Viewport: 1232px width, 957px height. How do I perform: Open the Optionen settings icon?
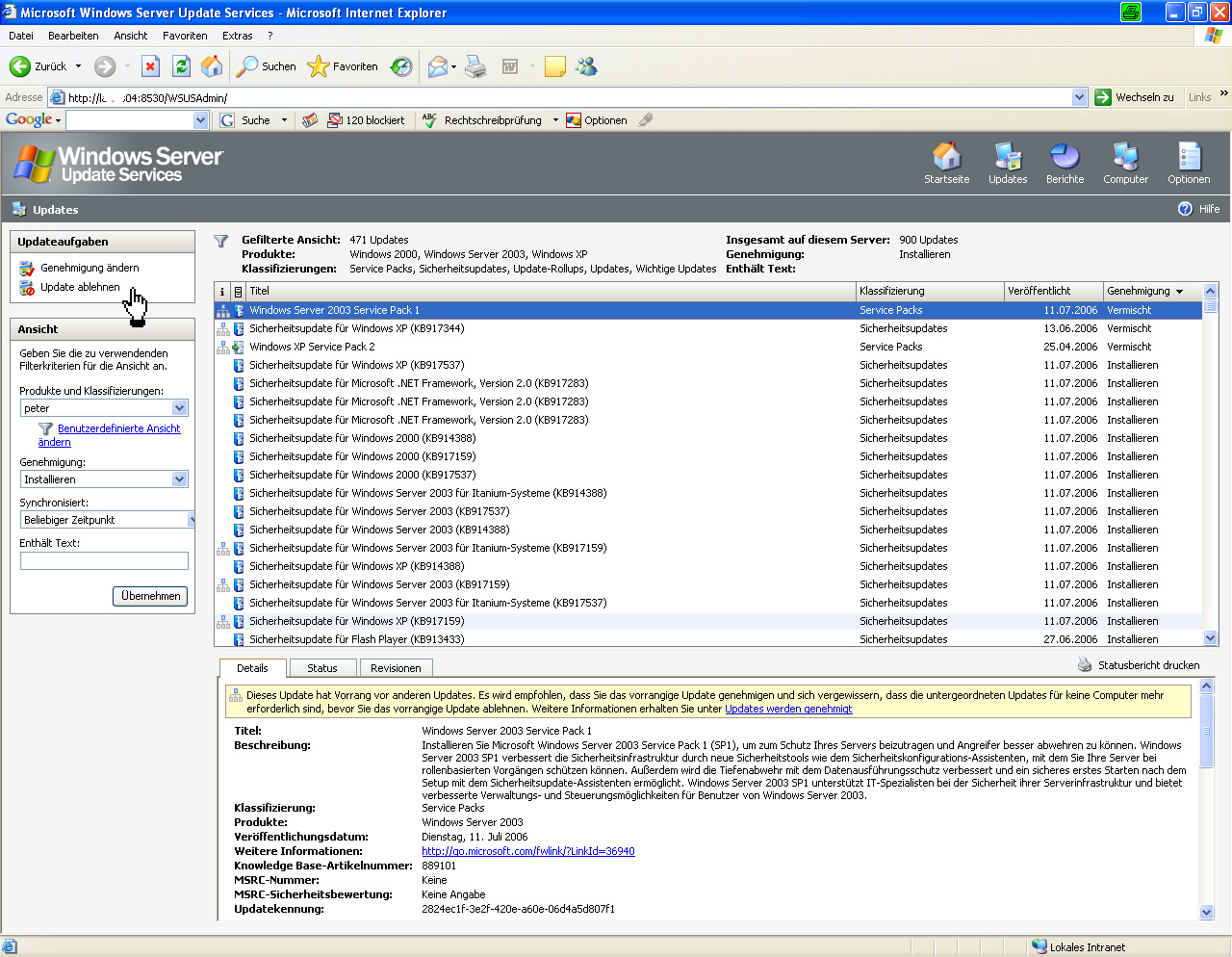[x=1189, y=156]
